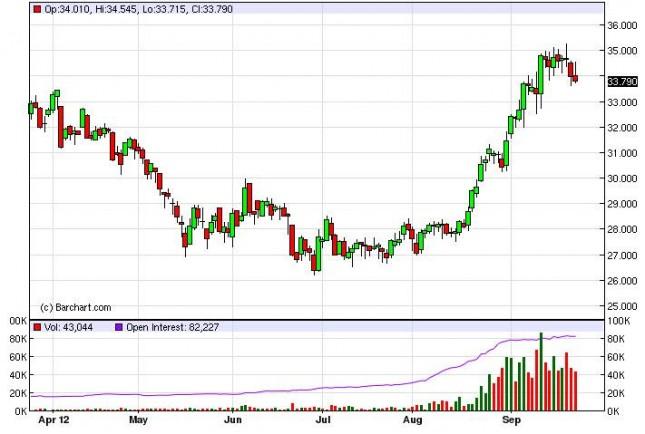Click the last red candlestick at 33.790
The height and width of the screenshot is (434, 645).
575,78
